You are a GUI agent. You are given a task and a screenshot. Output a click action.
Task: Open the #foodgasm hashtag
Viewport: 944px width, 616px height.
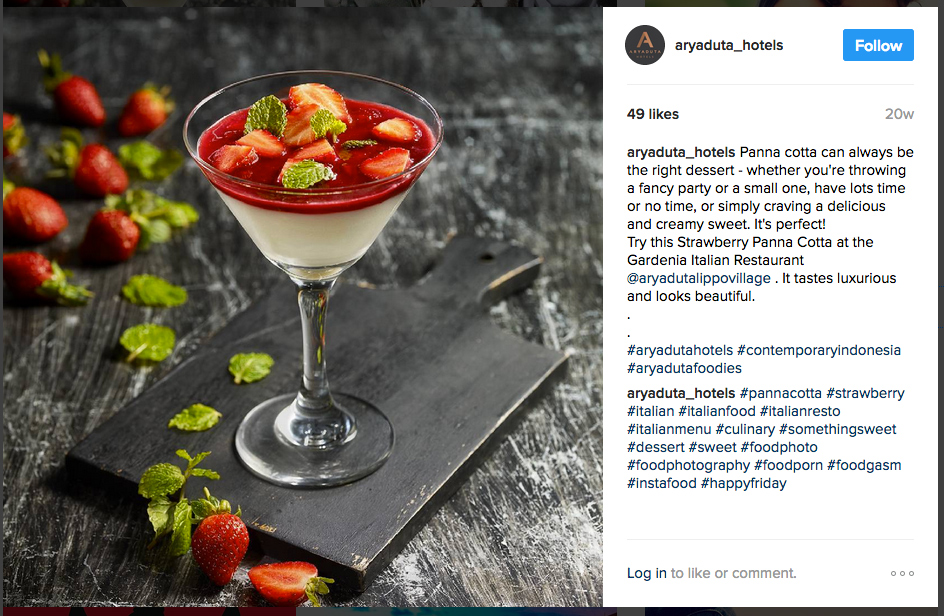click(864, 465)
